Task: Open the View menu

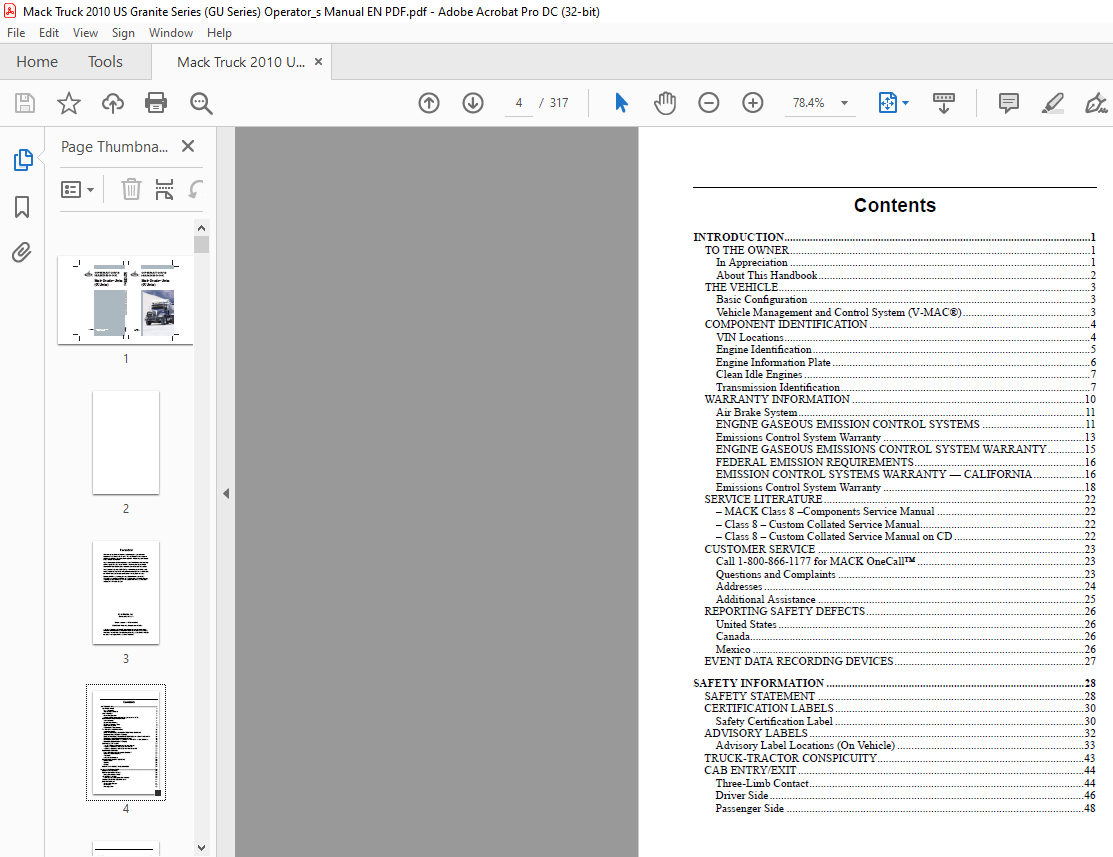Action: (x=85, y=33)
